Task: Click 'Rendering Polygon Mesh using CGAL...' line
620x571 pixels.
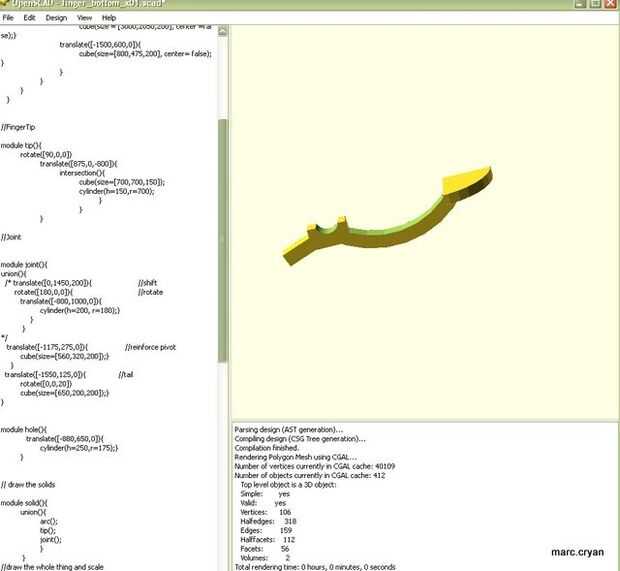Action: [296, 457]
